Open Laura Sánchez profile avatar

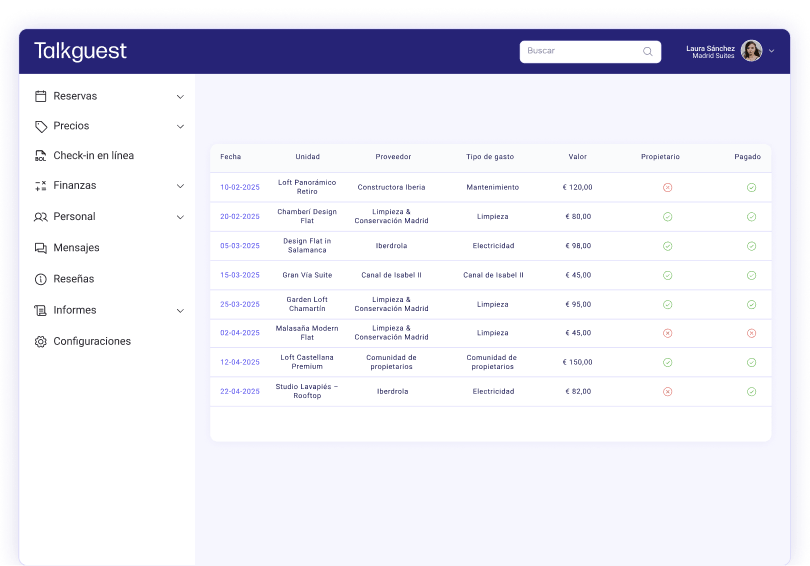click(751, 51)
